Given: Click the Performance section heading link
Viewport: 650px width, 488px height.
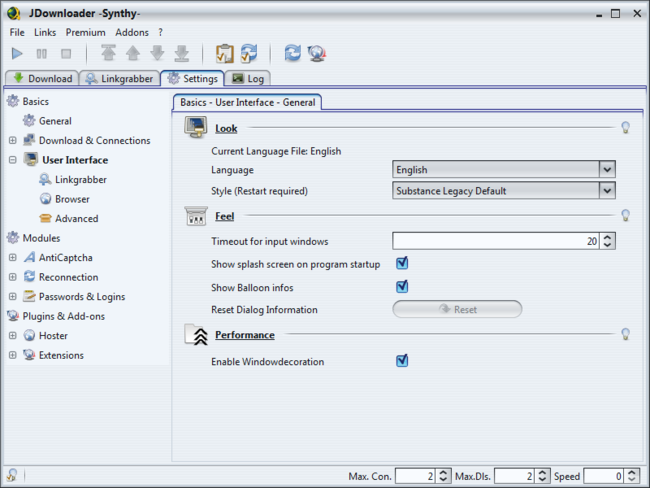Looking at the screenshot, I should point(245,335).
